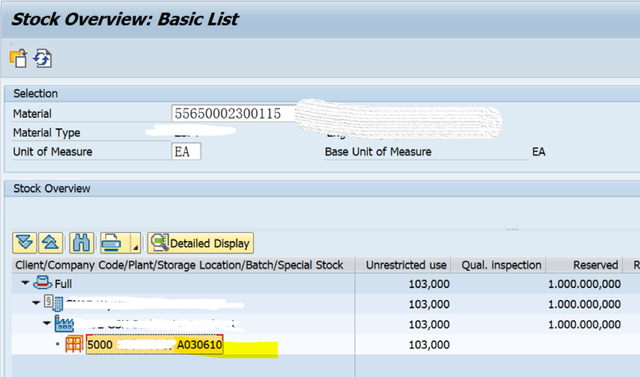
Task: Click the Qual. inspection column header
Action: [x=501, y=265]
